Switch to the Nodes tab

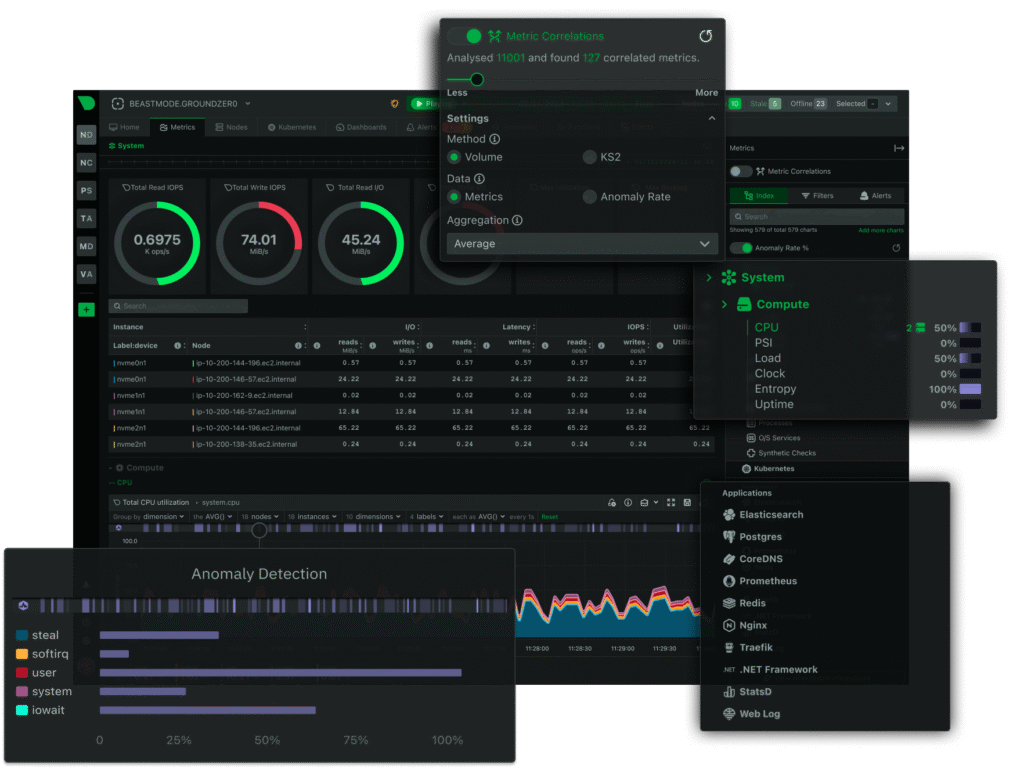tap(231, 127)
